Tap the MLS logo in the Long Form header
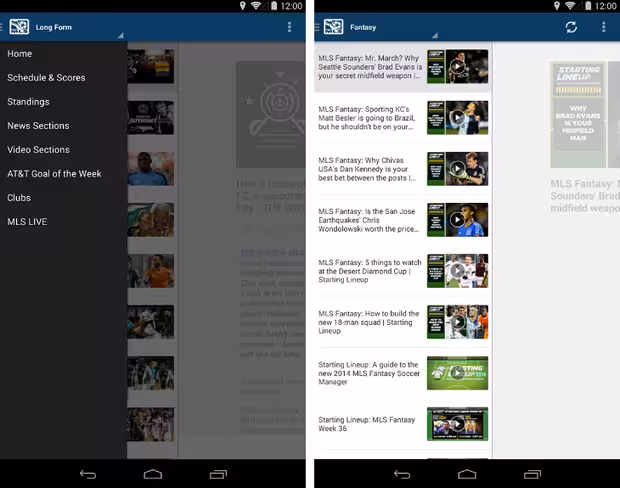 tap(19, 27)
